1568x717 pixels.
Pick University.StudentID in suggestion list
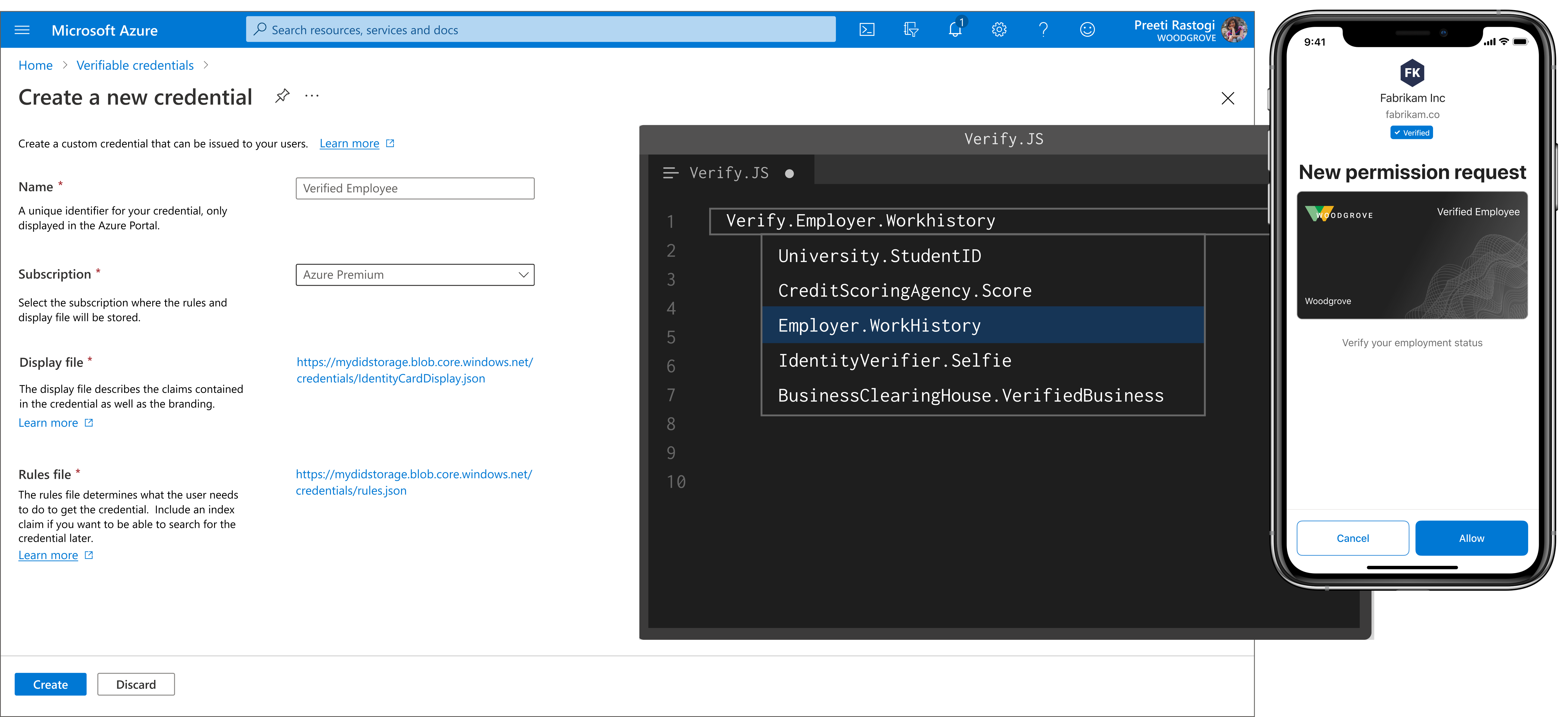pyautogui.click(x=879, y=256)
